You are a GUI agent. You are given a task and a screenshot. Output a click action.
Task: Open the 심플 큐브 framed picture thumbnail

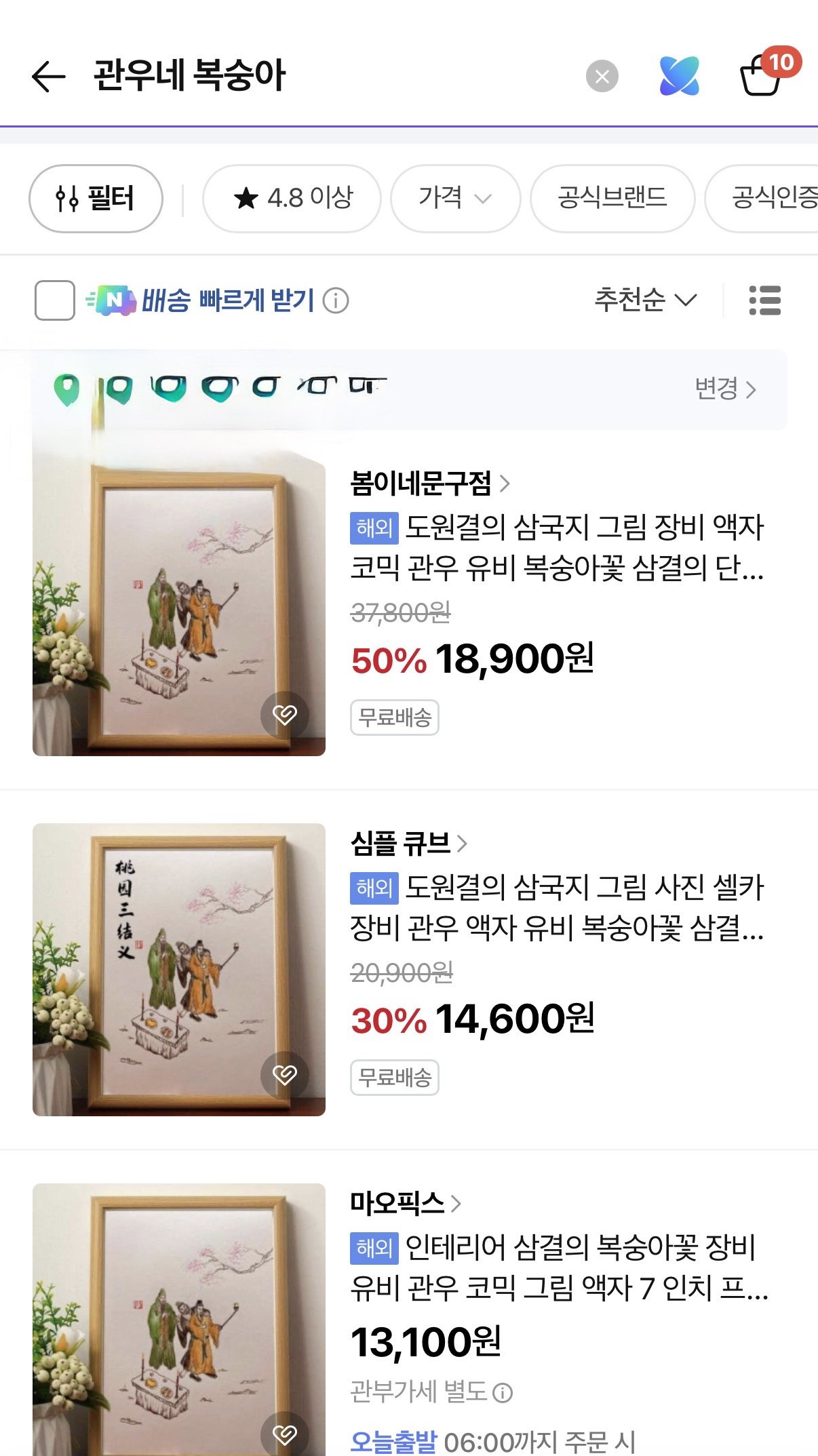pos(179,970)
